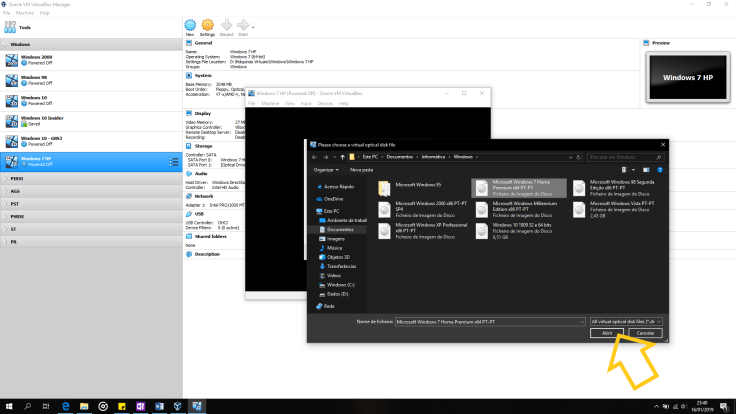Click the Up folder arrow in the file dialog
Viewport: 736px width, 414px height.
[x=342, y=156]
